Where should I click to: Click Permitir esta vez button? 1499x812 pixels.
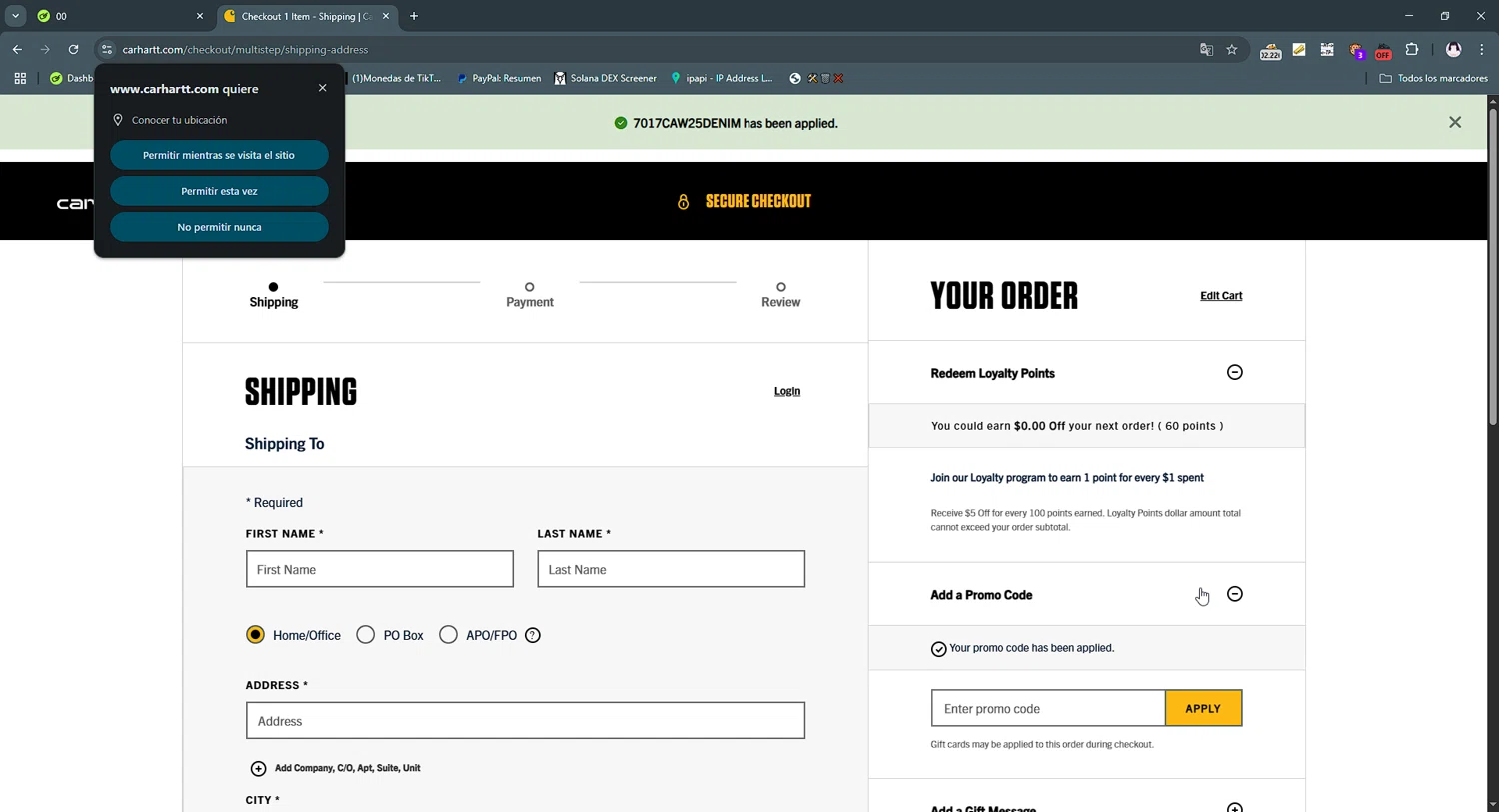tap(219, 191)
